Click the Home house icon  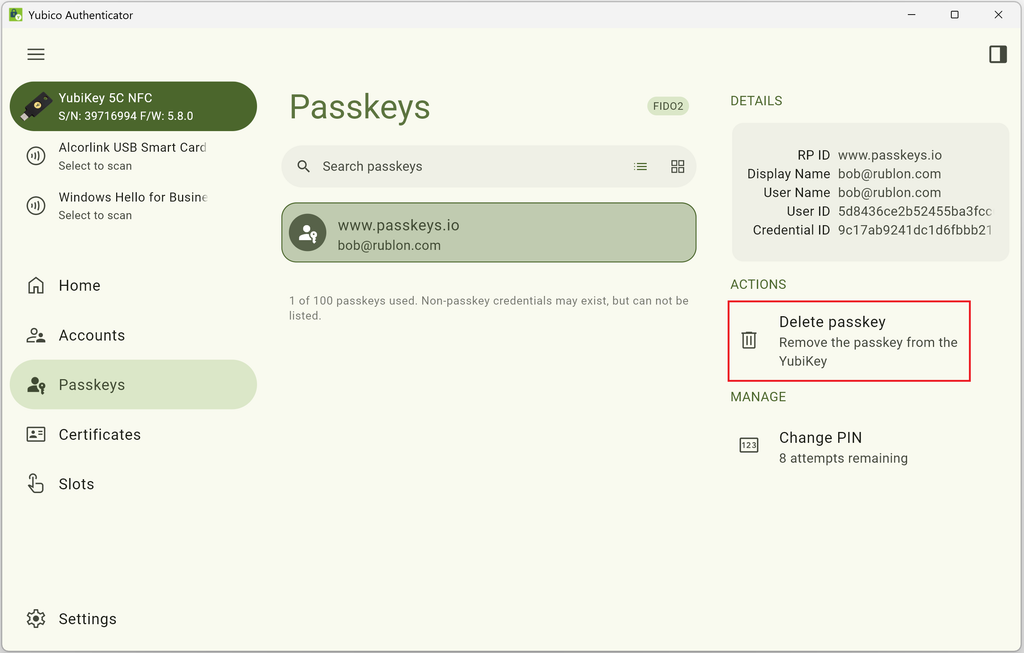[x=36, y=285]
